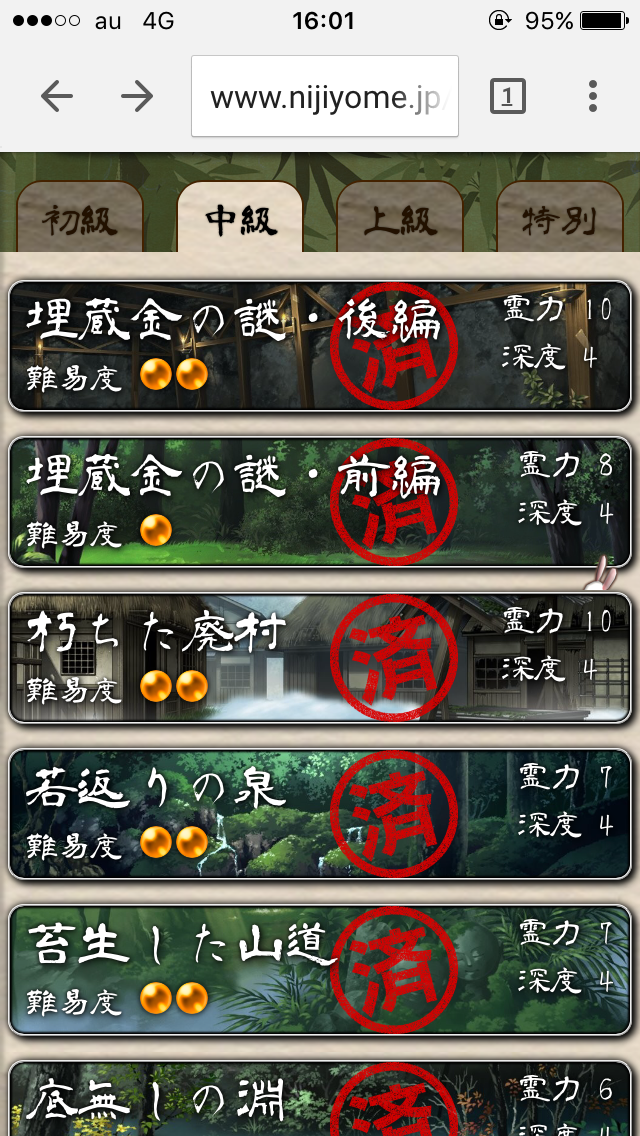Open the 朽ちた廃村 quest banner

pos(320,658)
